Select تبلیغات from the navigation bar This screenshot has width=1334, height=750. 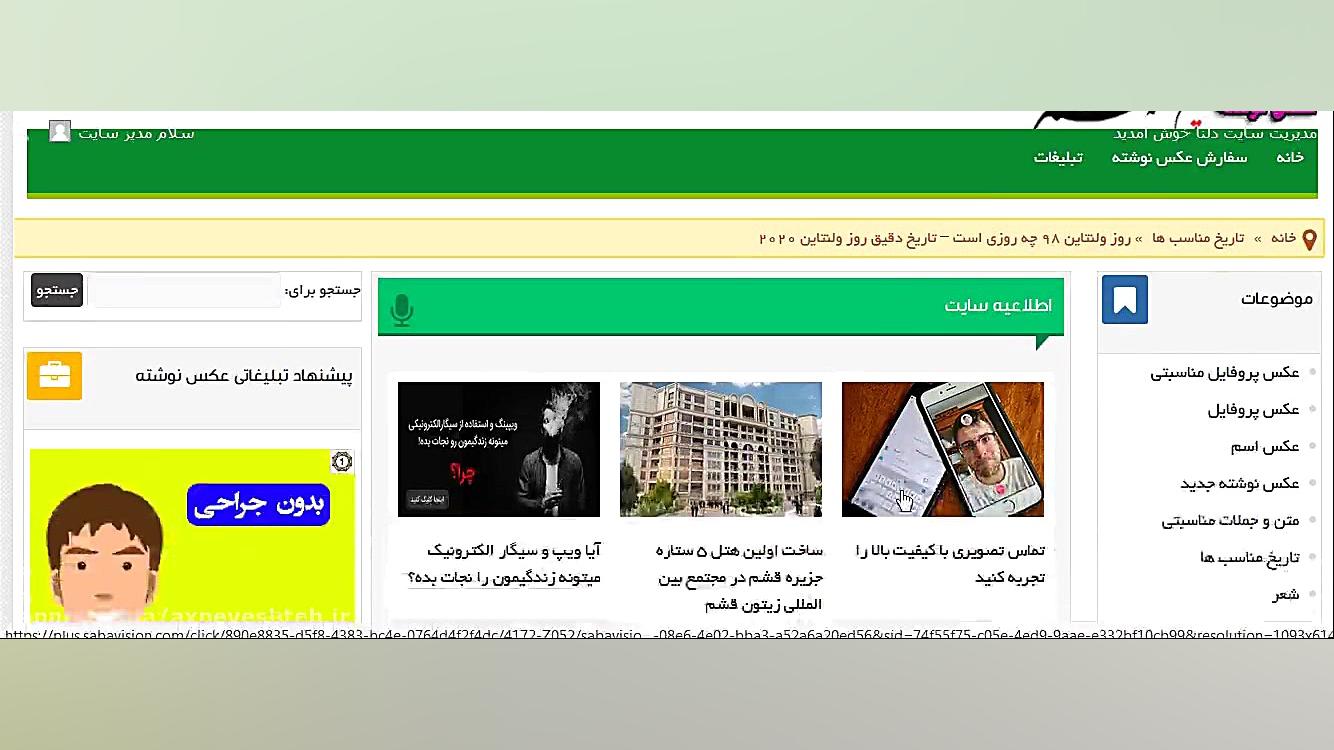(x=1059, y=157)
